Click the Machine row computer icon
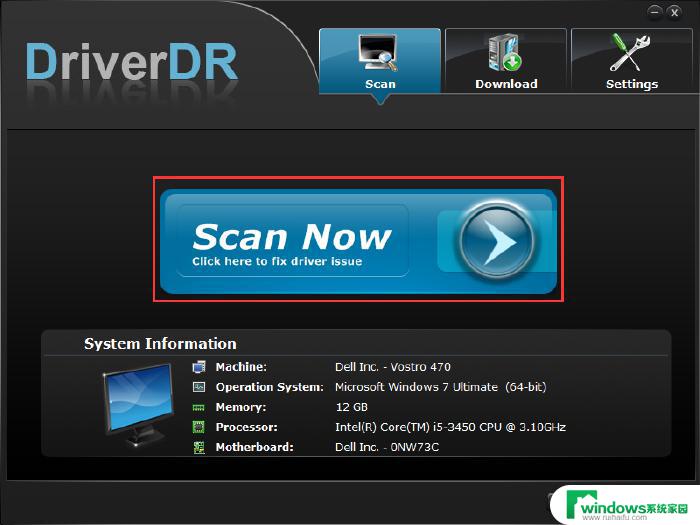Viewport: 700px width, 525px height. (x=199, y=367)
